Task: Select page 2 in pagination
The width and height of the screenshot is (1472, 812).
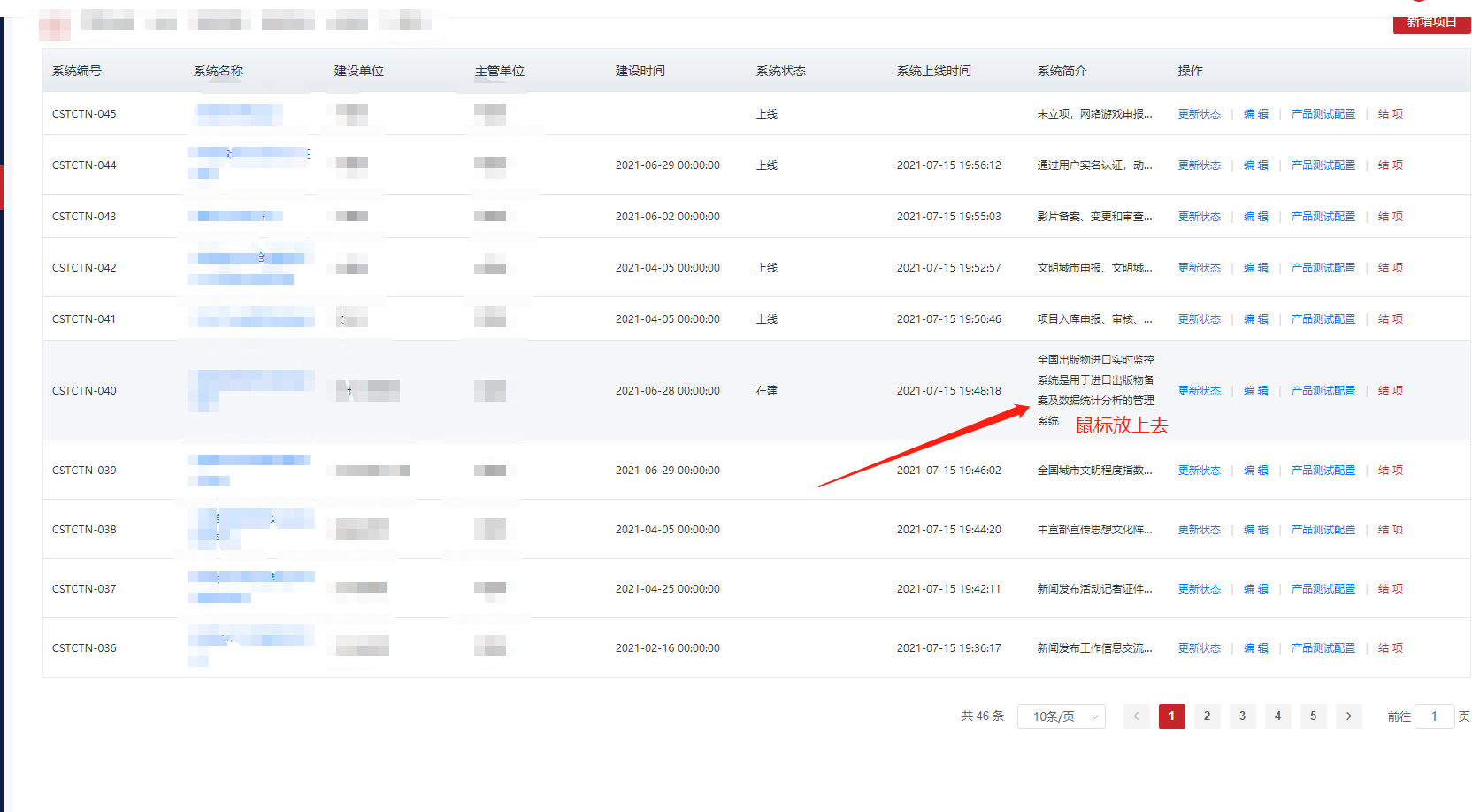Action: pyautogui.click(x=1207, y=716)
